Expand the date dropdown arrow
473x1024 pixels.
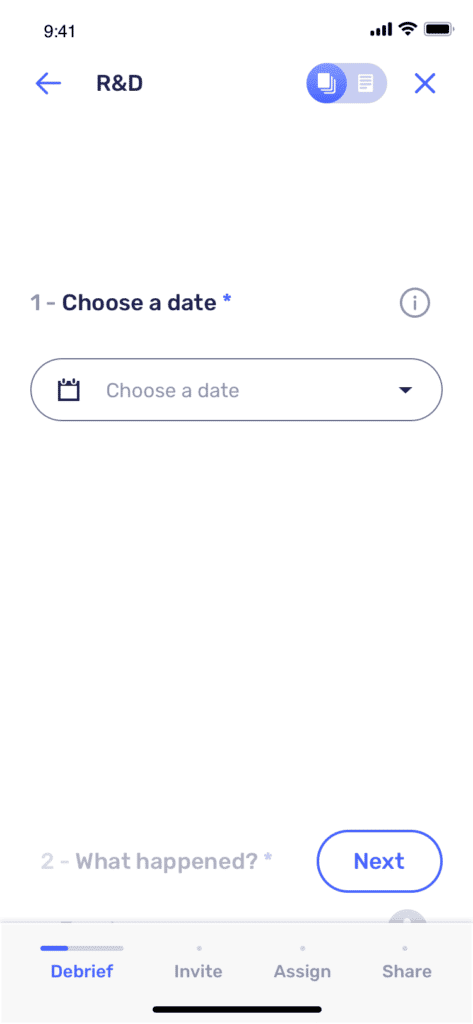click(x=405, y=391)
